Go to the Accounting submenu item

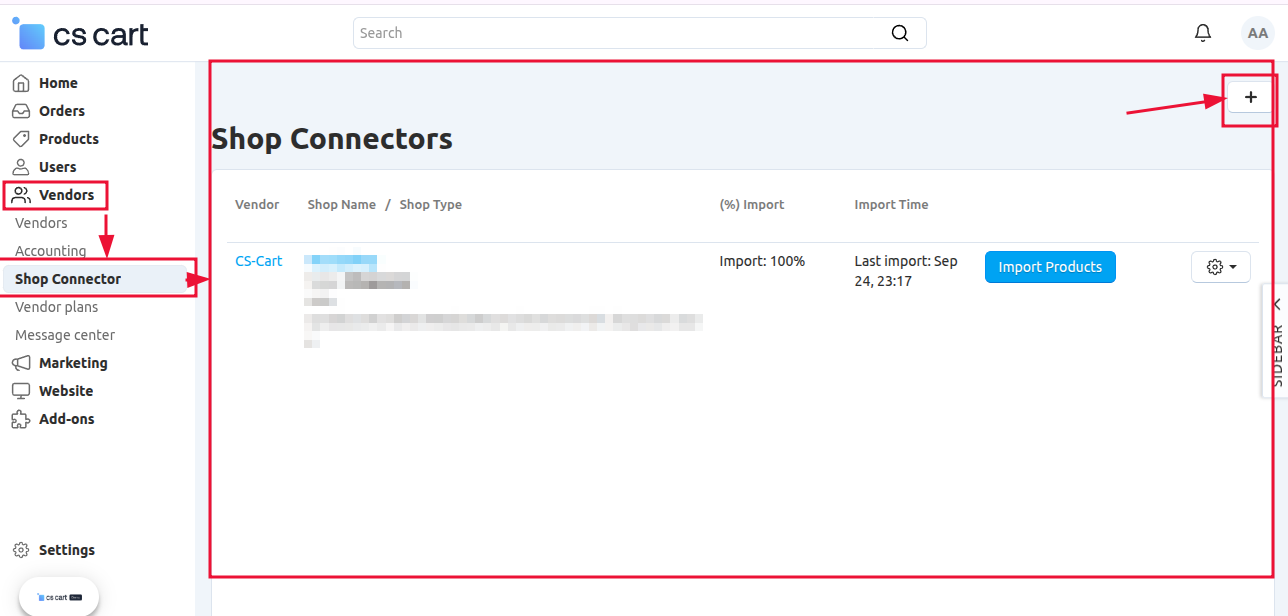pyautogui.click(x=50, y=251)
